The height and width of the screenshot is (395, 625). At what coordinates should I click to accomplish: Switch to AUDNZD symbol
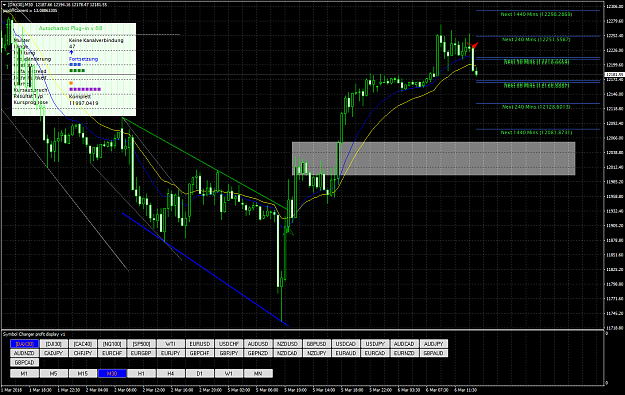coord(24,353)
